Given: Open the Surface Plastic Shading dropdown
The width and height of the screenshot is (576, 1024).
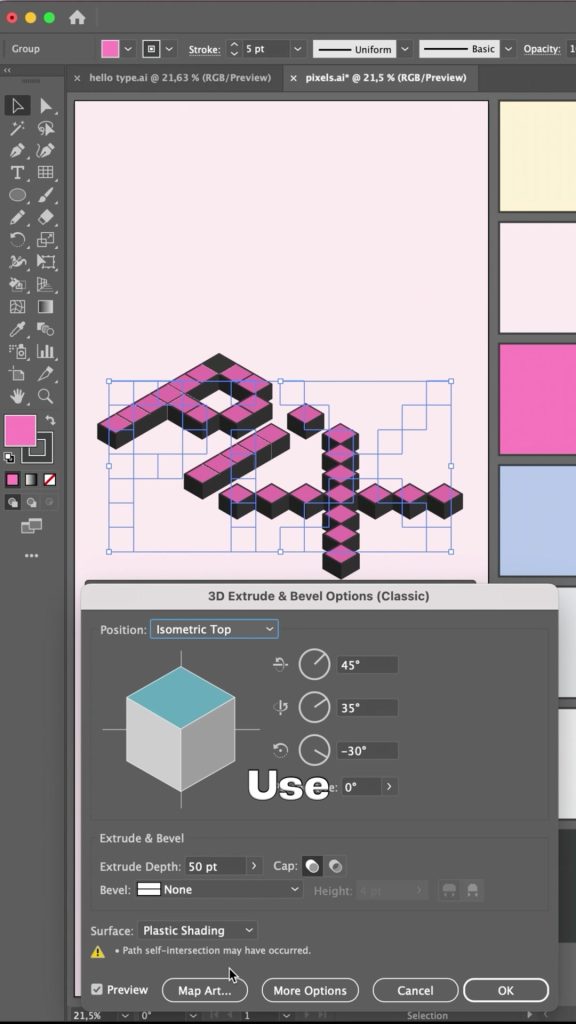Looking at the screenshot, I should tap(197, 931).
